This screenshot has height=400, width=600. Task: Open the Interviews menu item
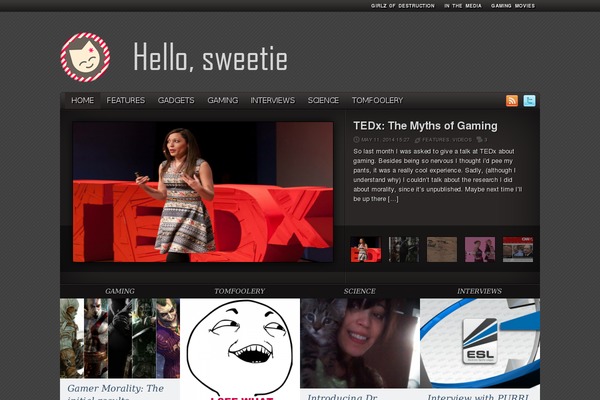pyautogui.click(x=272, y=100)
